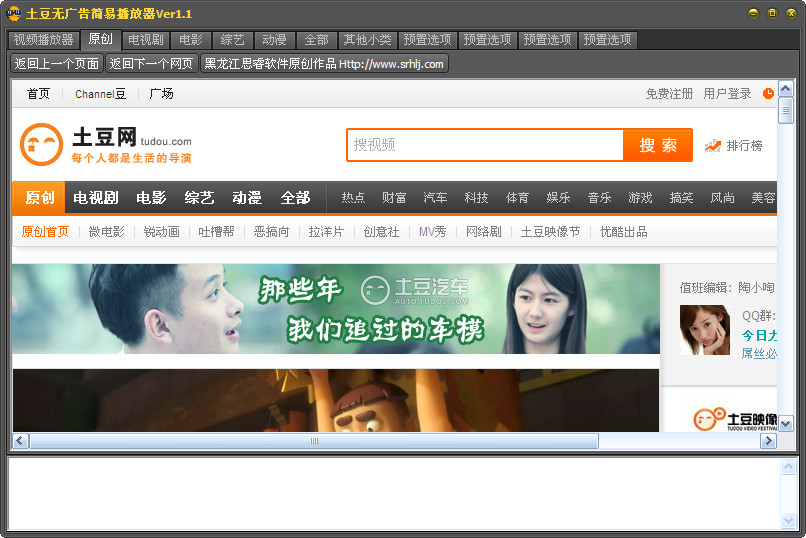Image resolution: width=806 pixels, height=538 pixels.
Task: Focus the 搜视频 search field
Action: [x=485, y=145]
